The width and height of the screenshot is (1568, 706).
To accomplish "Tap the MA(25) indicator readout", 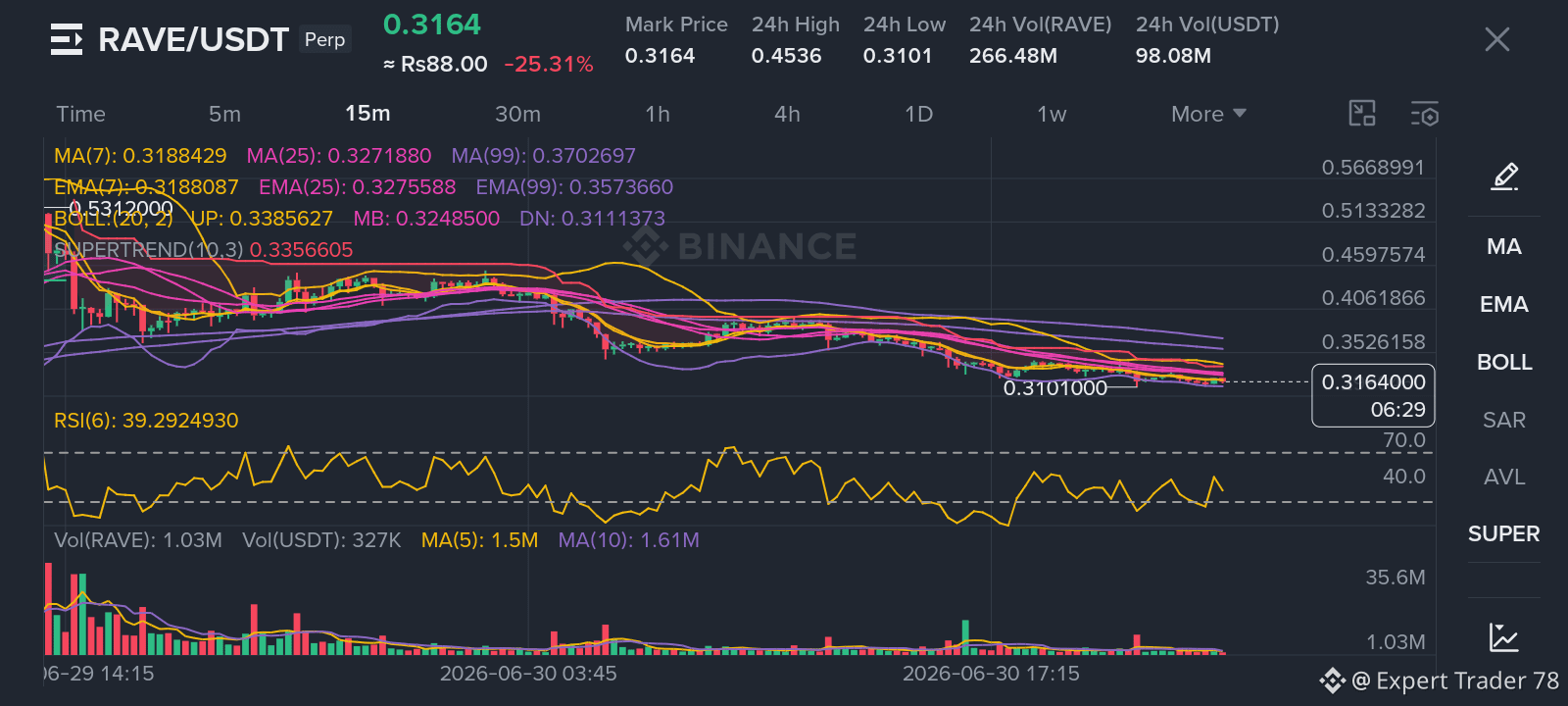I will [339, 156].
